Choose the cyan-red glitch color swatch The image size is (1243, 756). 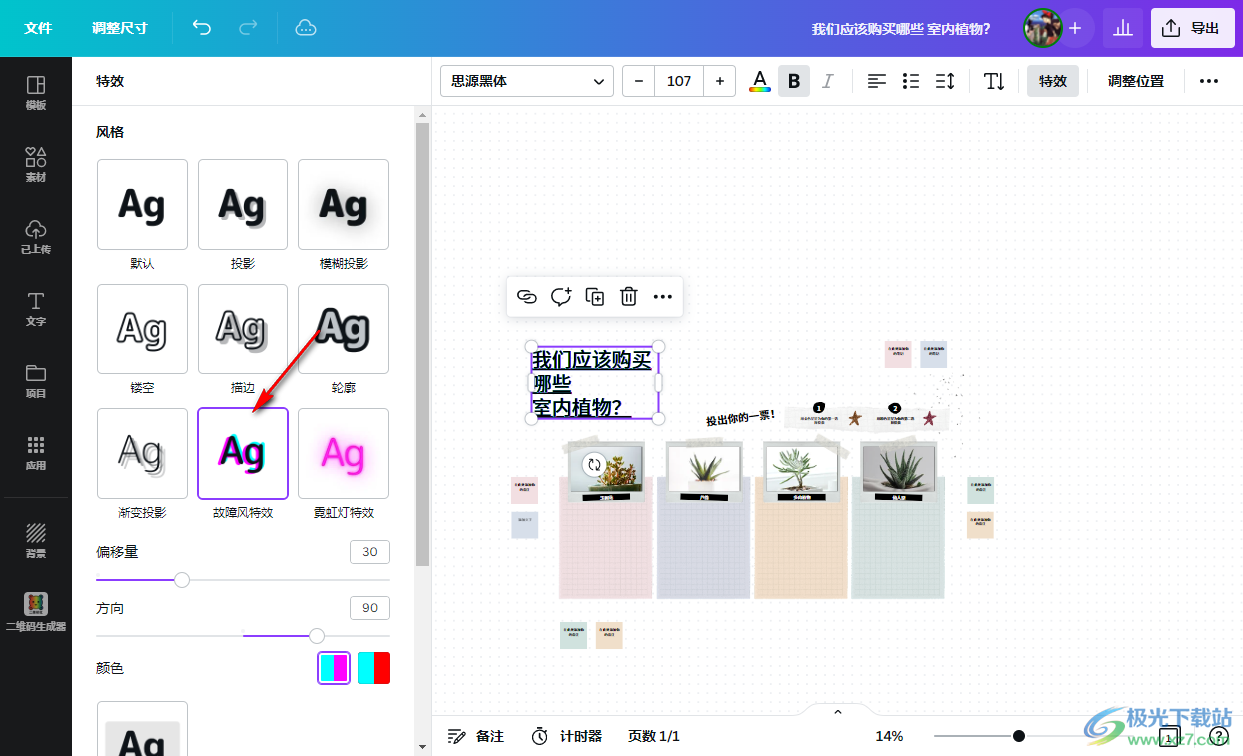click(374, 668)
